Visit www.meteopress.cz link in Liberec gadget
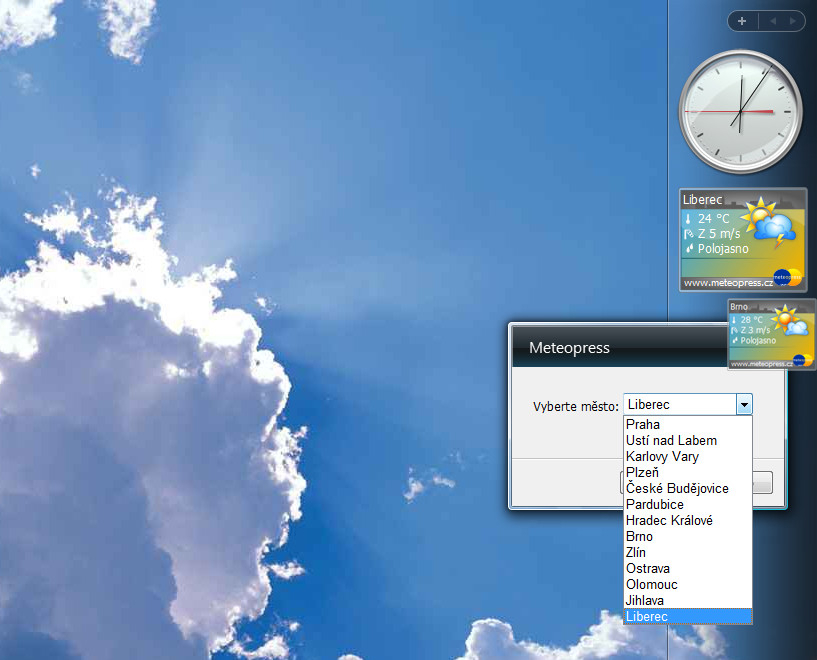Image resolution: width=817 pixels, height=660 pixels. click(x=728, y=283)
